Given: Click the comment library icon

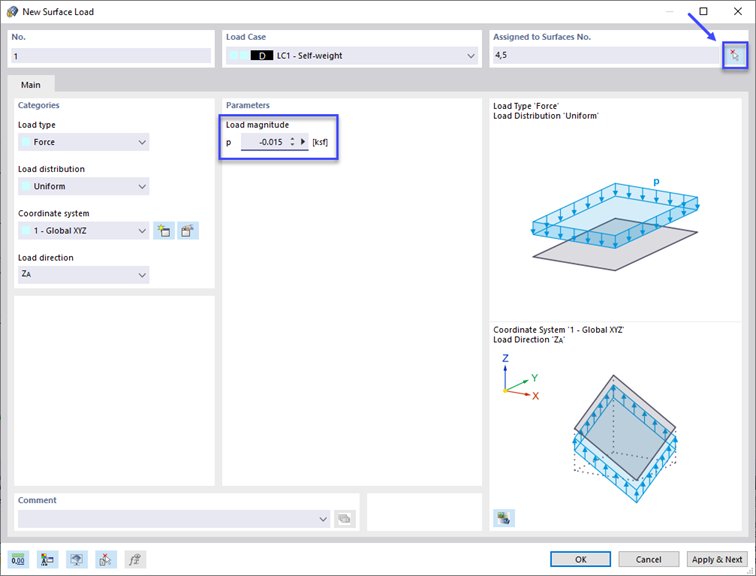Looking at the screenshot, I should 344,519.
